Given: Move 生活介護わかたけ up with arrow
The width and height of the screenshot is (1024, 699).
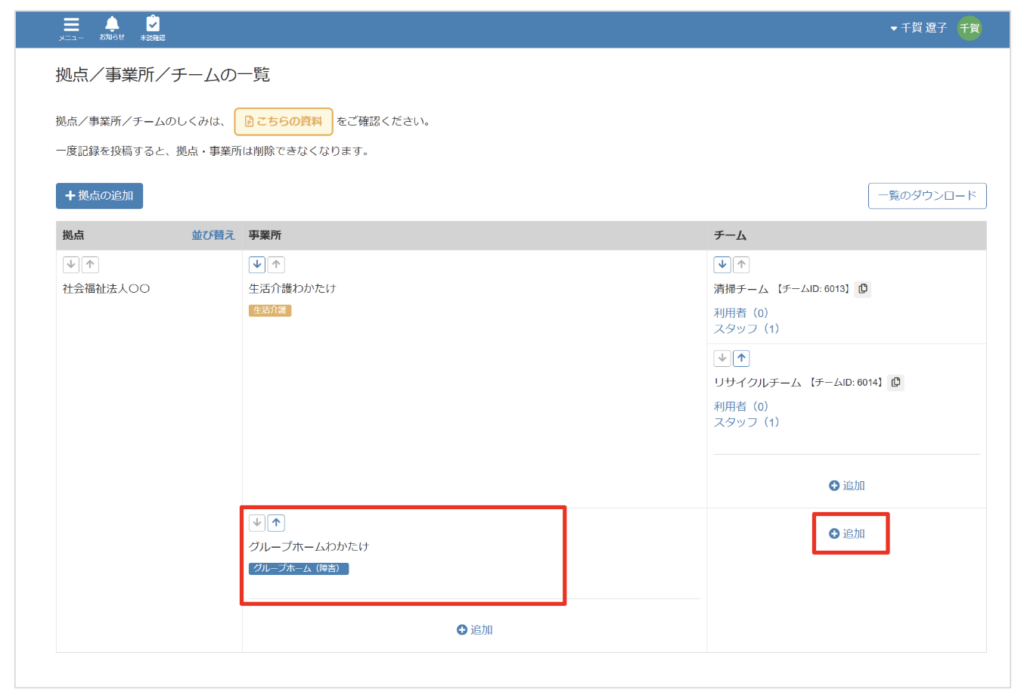Looking at the screenshot, I should (x=276, y=265).
